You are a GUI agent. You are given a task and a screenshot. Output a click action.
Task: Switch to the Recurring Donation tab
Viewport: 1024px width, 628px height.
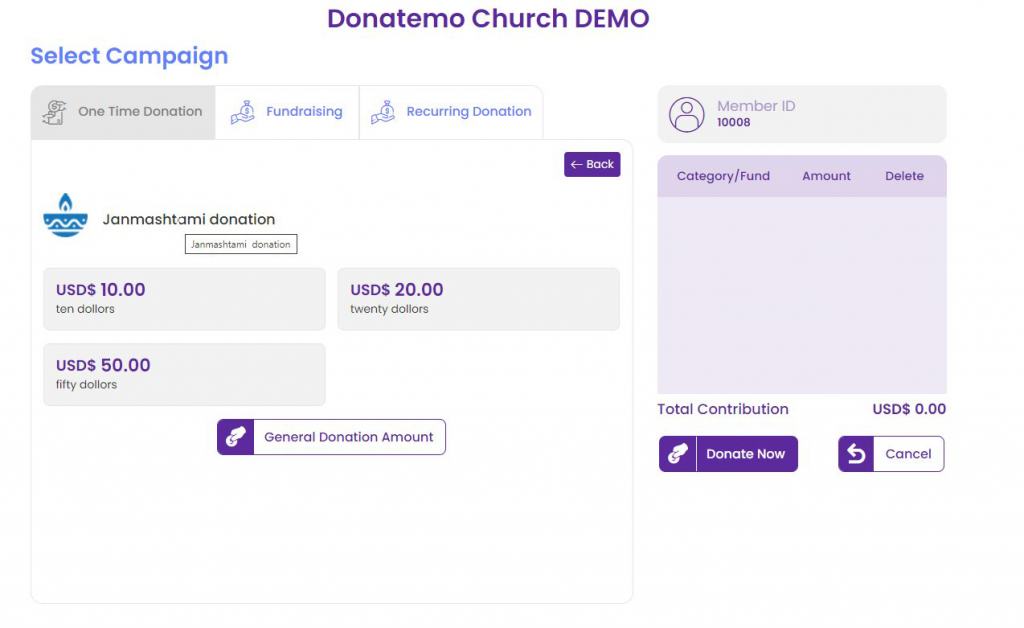pos(451,112)
